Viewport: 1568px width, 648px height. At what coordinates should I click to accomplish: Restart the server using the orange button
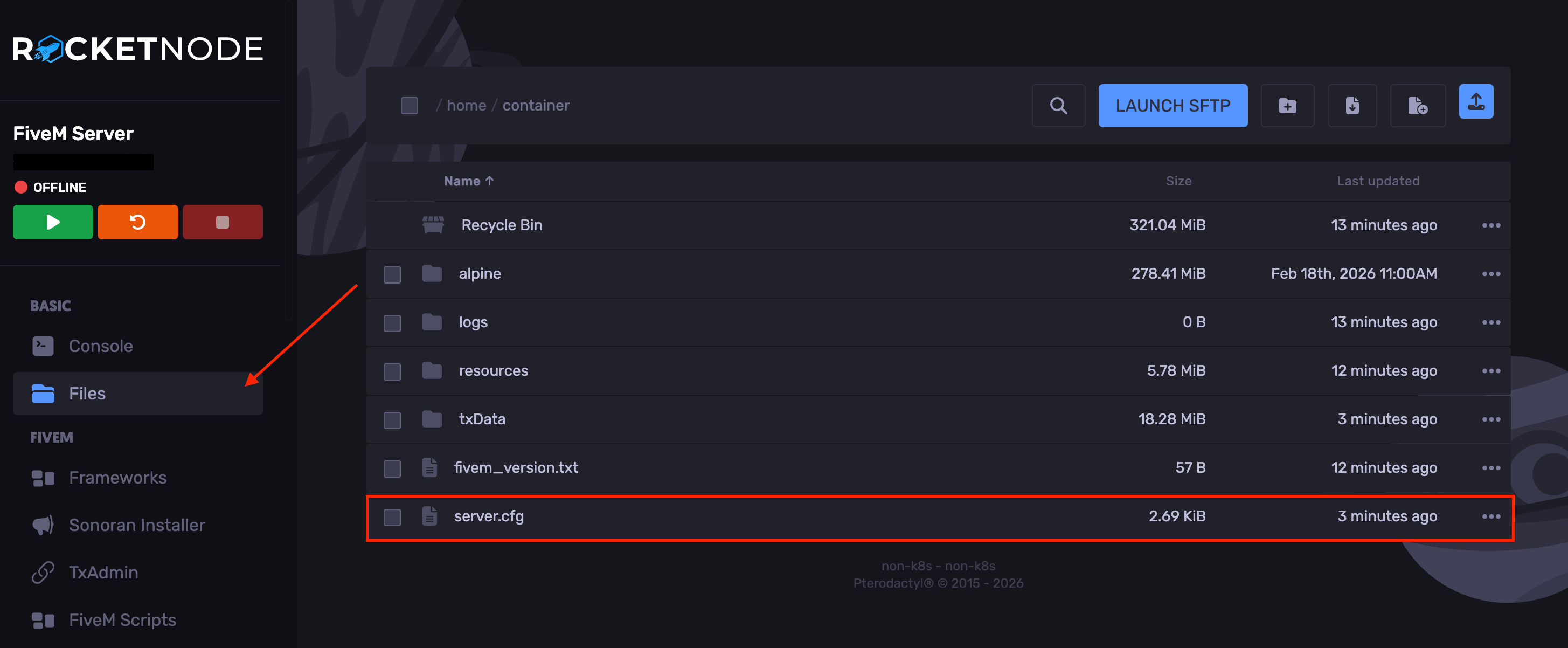tap(137, 222)
